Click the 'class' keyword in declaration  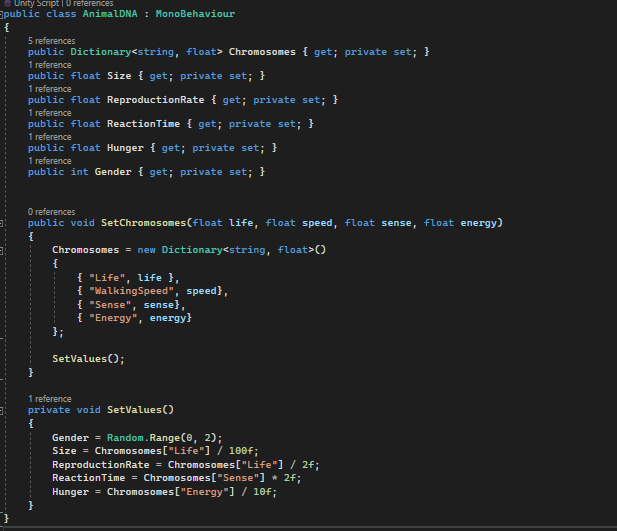[x=61, y=14]
